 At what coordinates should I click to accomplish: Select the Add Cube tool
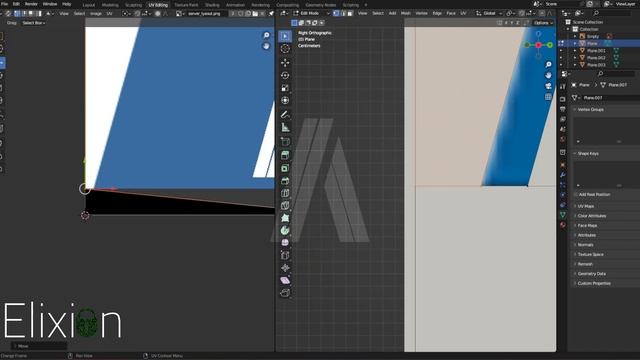[x=285, y=142]
